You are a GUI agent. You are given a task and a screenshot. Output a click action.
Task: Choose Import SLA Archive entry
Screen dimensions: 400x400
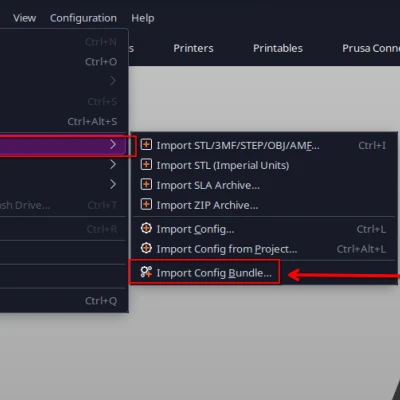(263, 185)
